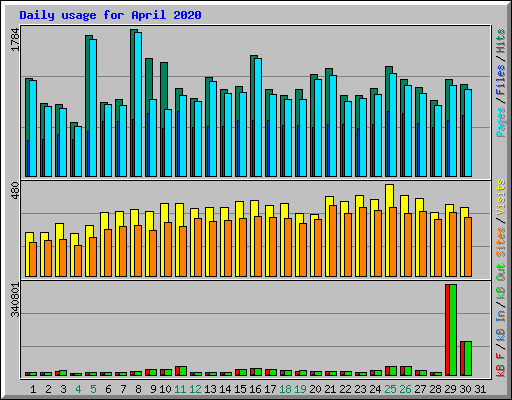Click the green 'Hits' legend label

[500, 41]
